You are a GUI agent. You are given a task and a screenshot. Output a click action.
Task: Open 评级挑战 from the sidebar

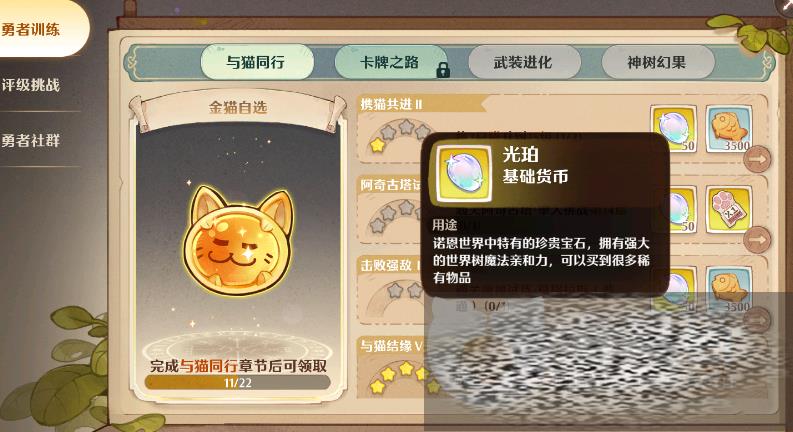[31, 84]
